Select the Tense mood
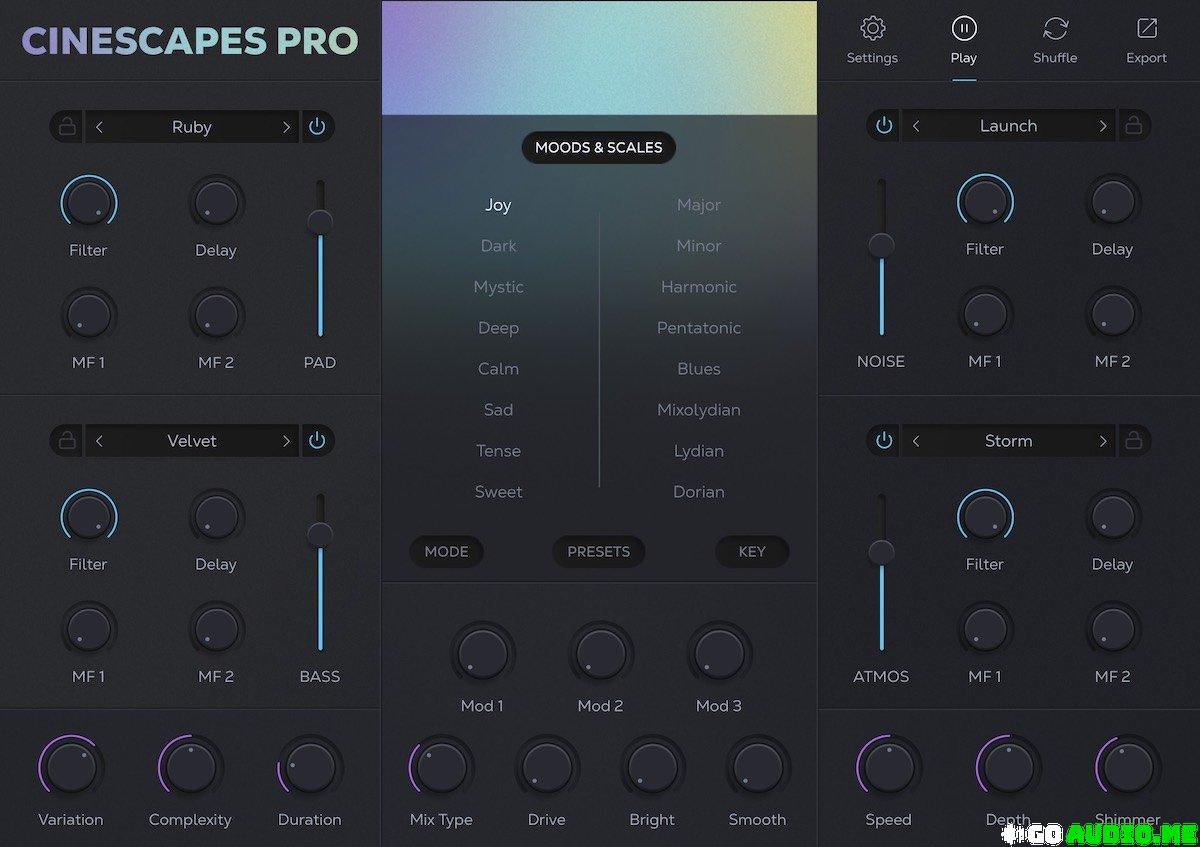 pyautogui.click(x=498, y=451)
